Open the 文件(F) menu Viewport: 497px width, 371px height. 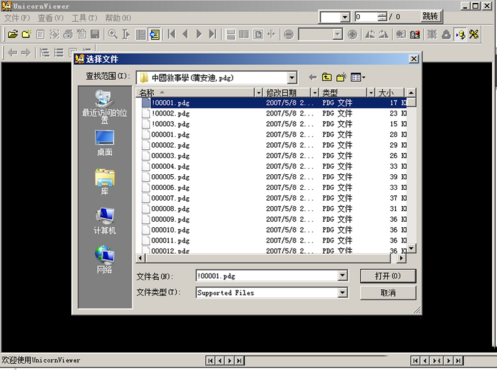click(17, 18)
